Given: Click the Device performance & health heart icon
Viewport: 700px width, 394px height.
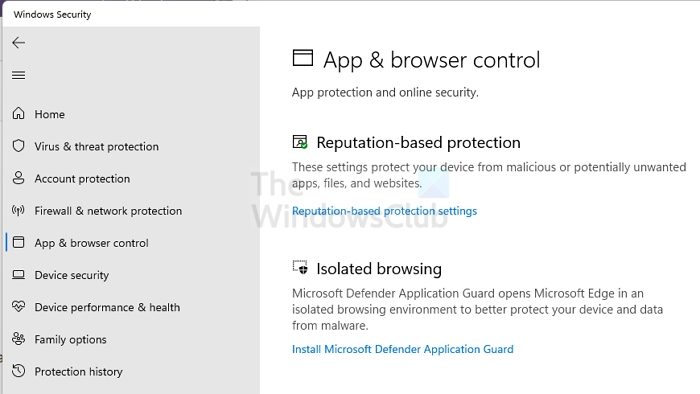Looking at the screenshot, I should pyautogui.click(x=18, y=307).
